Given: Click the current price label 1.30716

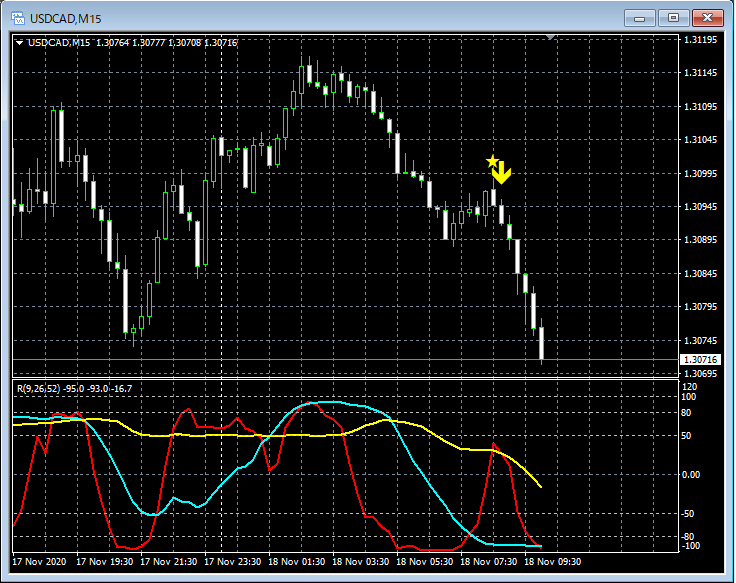Looking at the screenshot, I should 699,359.
